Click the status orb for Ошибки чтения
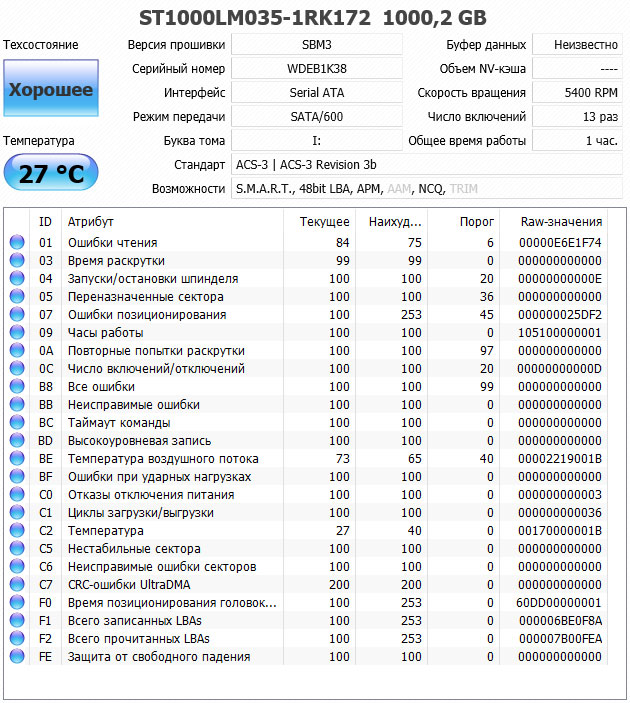 pyautogui.click(x=17, y=242)
